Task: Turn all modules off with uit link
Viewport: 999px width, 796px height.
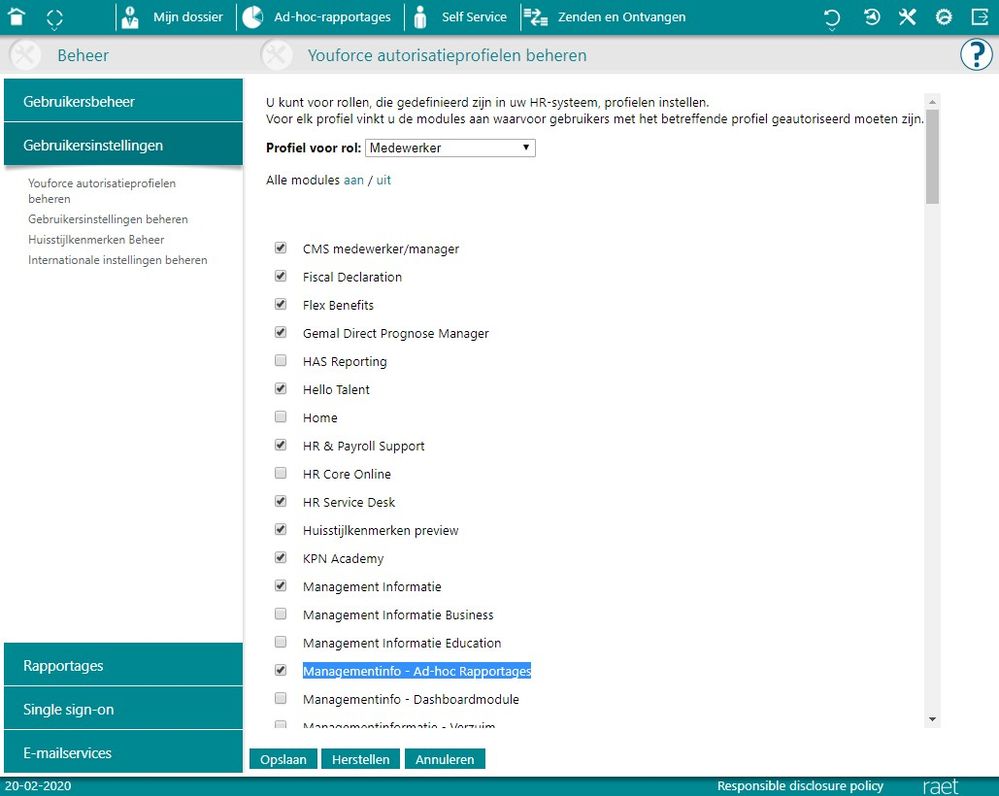Action: tap(383, 180)
